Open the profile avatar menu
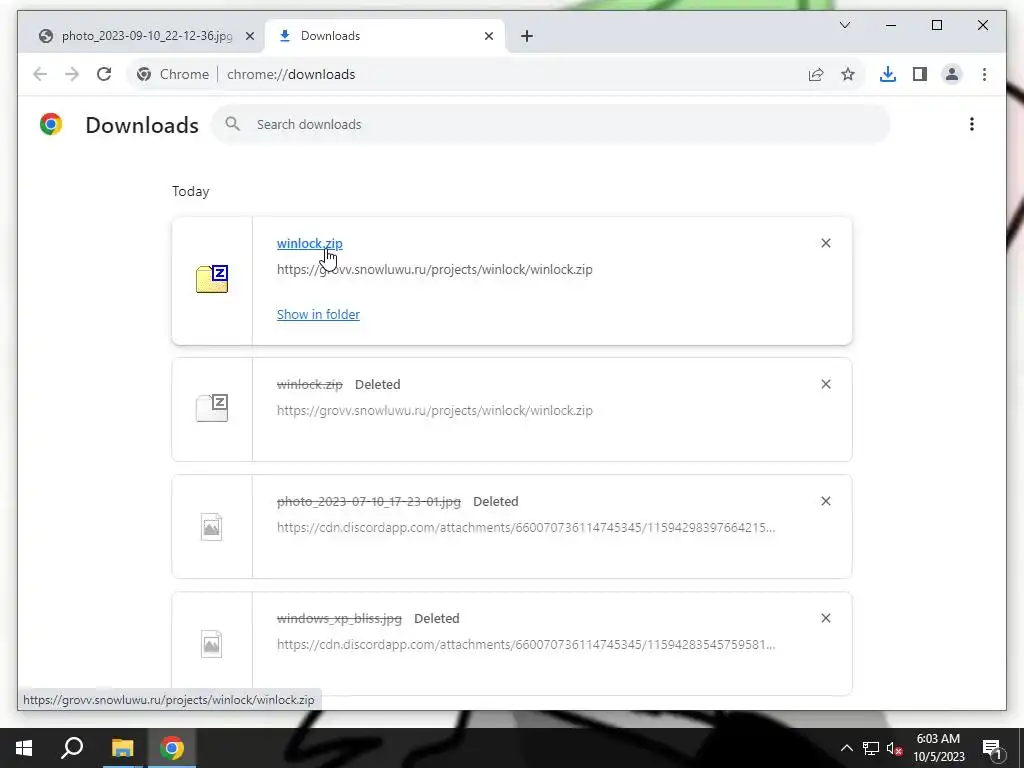Image resolution: width=1024 pixels, height=768 pixels. (x=952, y=74)
